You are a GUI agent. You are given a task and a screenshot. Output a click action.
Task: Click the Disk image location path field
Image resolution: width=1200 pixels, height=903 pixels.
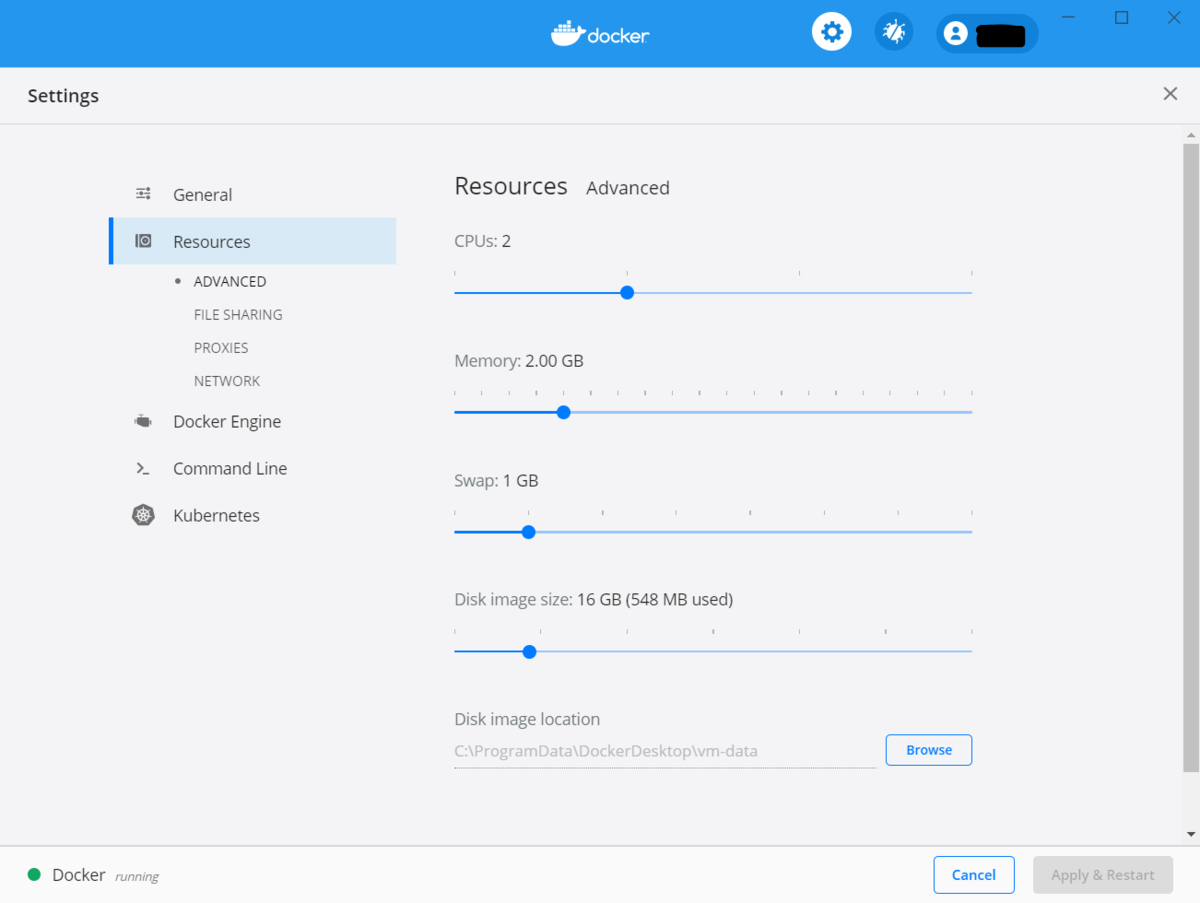point(665,752)
